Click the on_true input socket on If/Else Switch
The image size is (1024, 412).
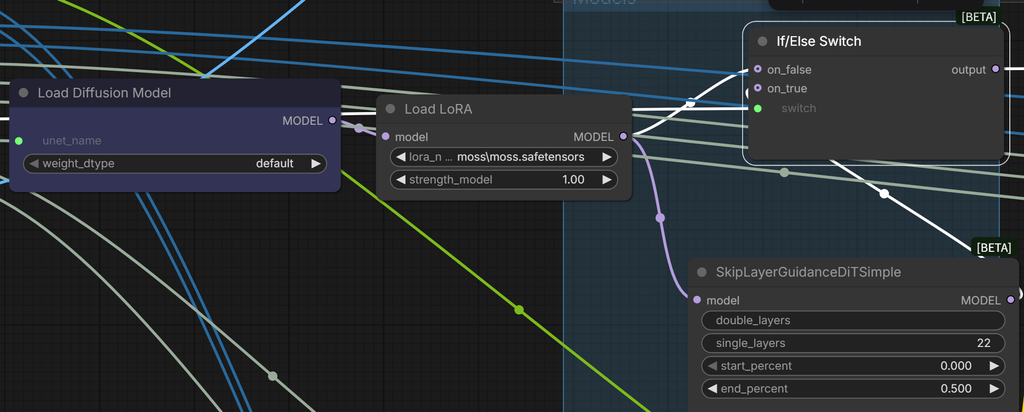(x=758, y=88)
